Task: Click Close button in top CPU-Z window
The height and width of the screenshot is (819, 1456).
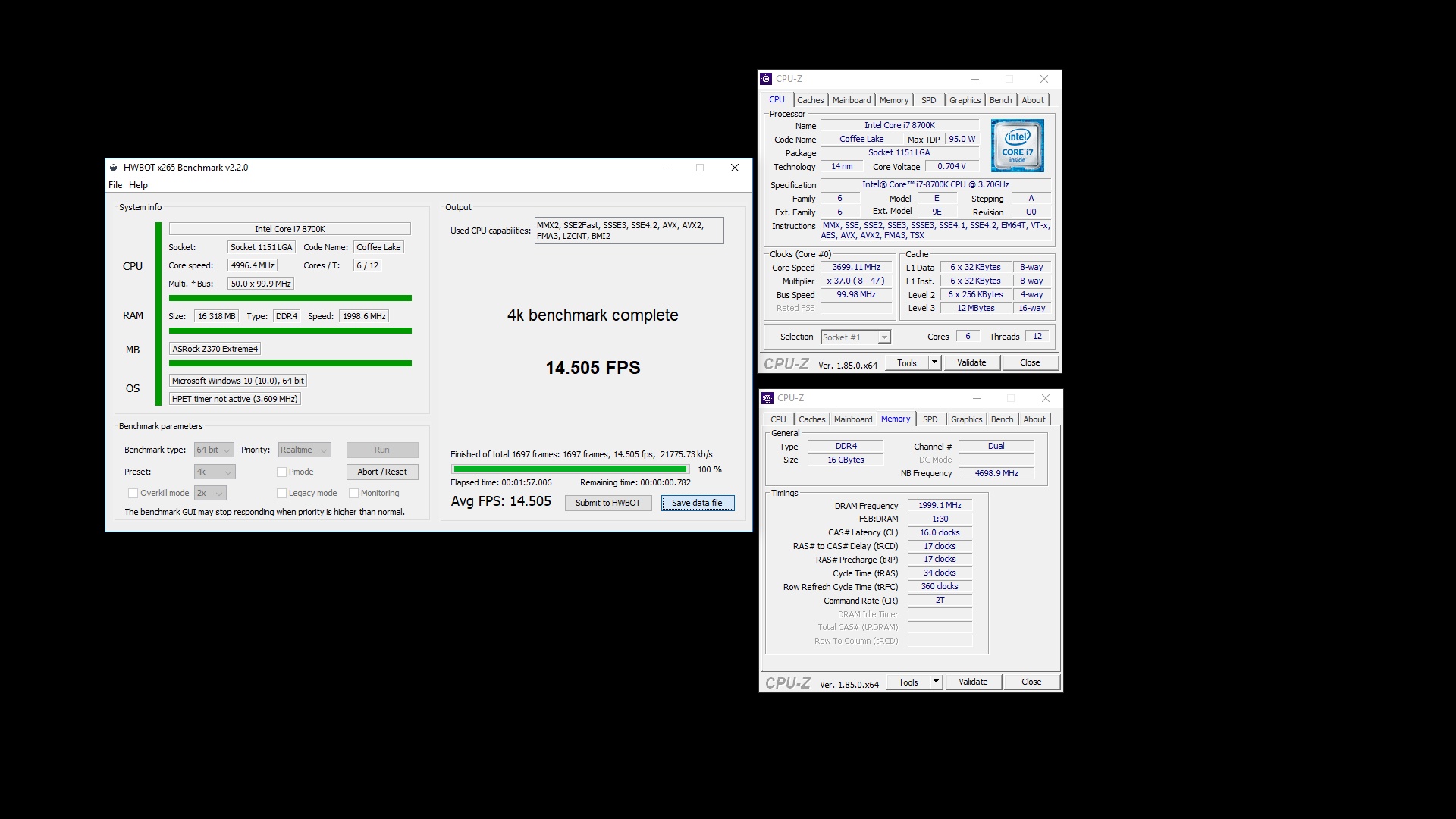Action: (x=1030, y=362)
